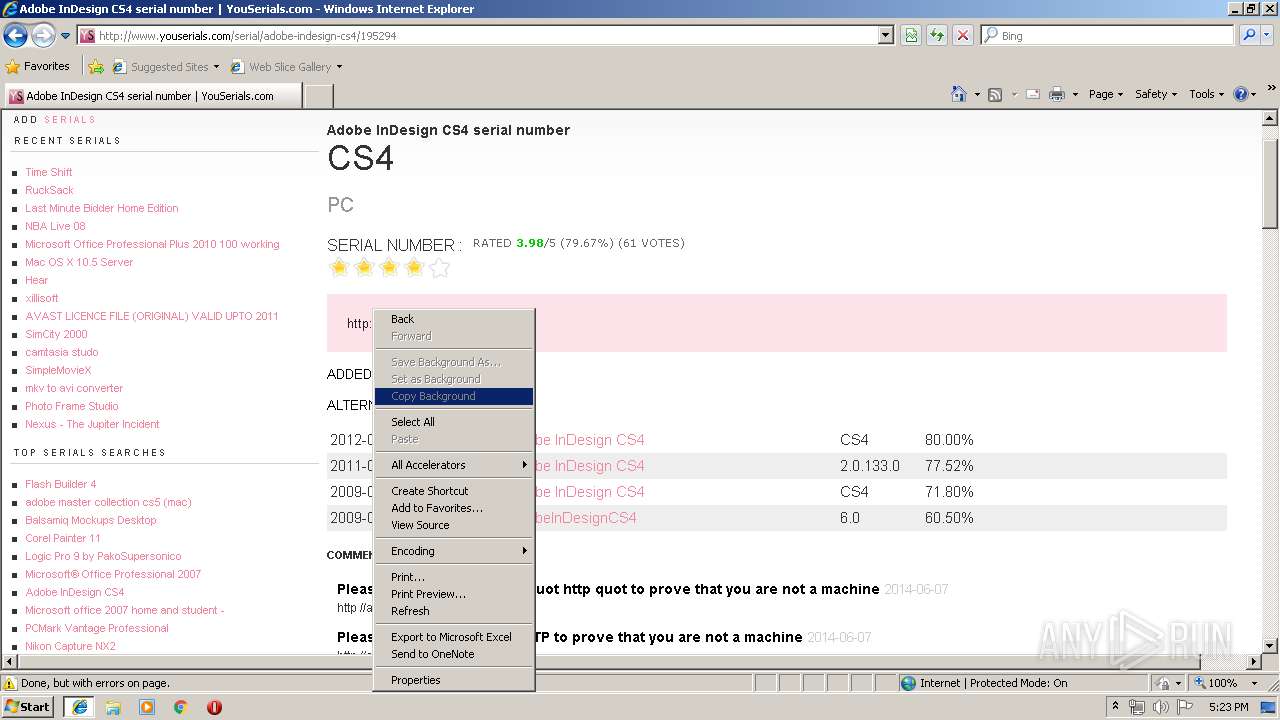Click the browser Forward arrow button
Viewport: 1280px width, 720px height.
pos(43,35)
